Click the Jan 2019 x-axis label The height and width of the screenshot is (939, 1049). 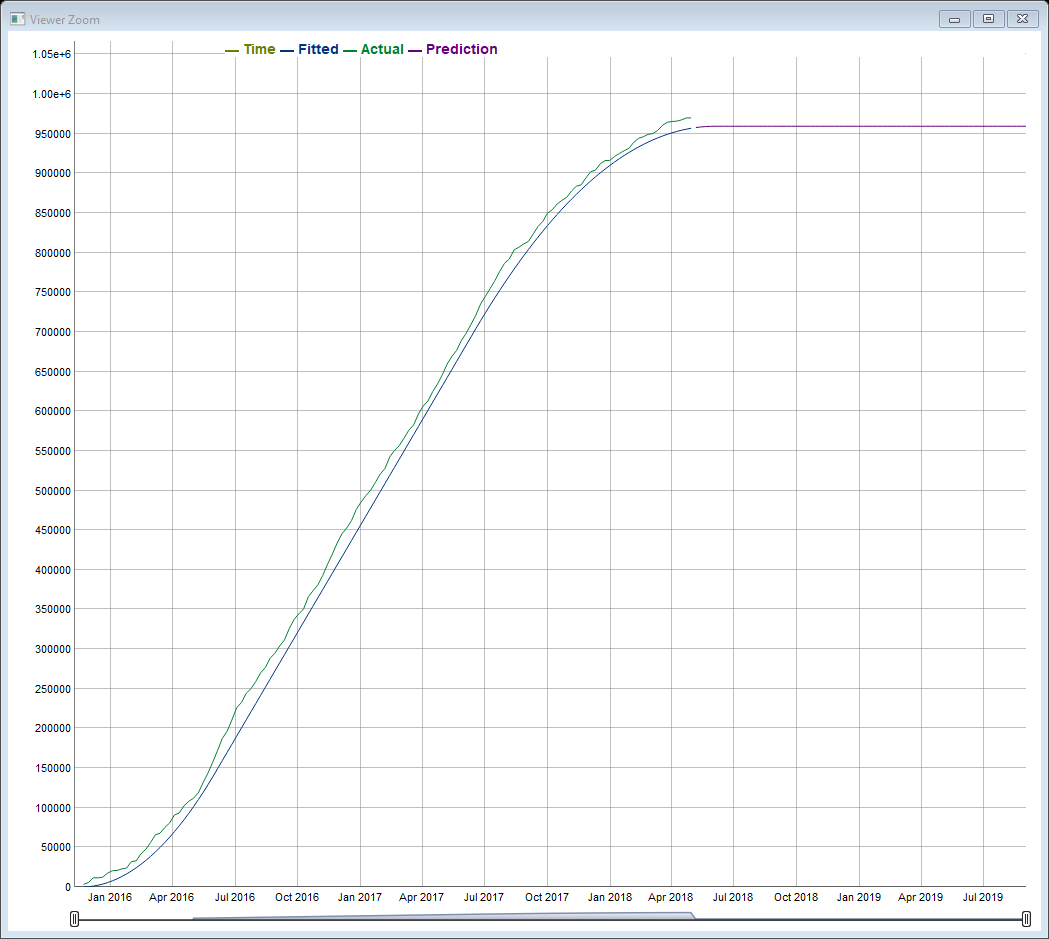click(859, 898)
